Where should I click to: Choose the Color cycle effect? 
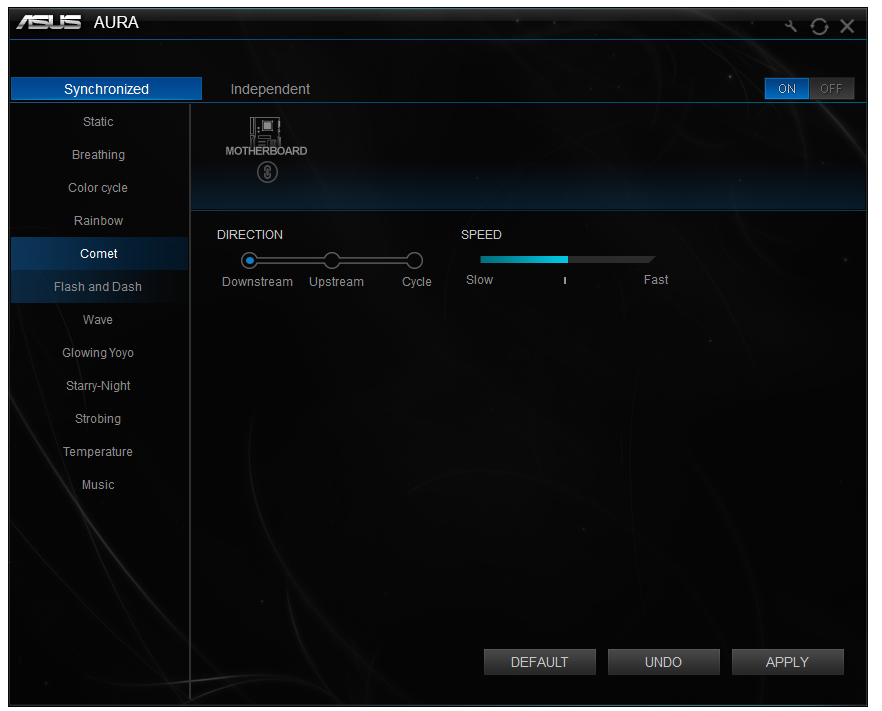coord(98,188)
